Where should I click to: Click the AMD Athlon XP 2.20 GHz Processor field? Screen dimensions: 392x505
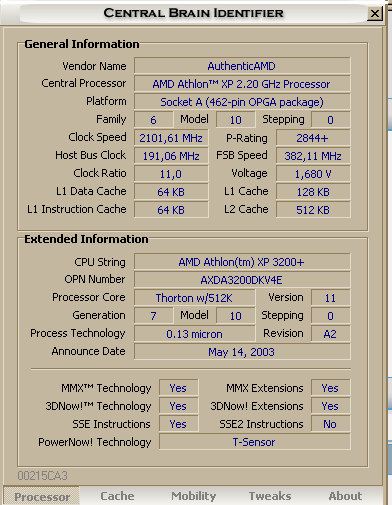pos(242,84)
